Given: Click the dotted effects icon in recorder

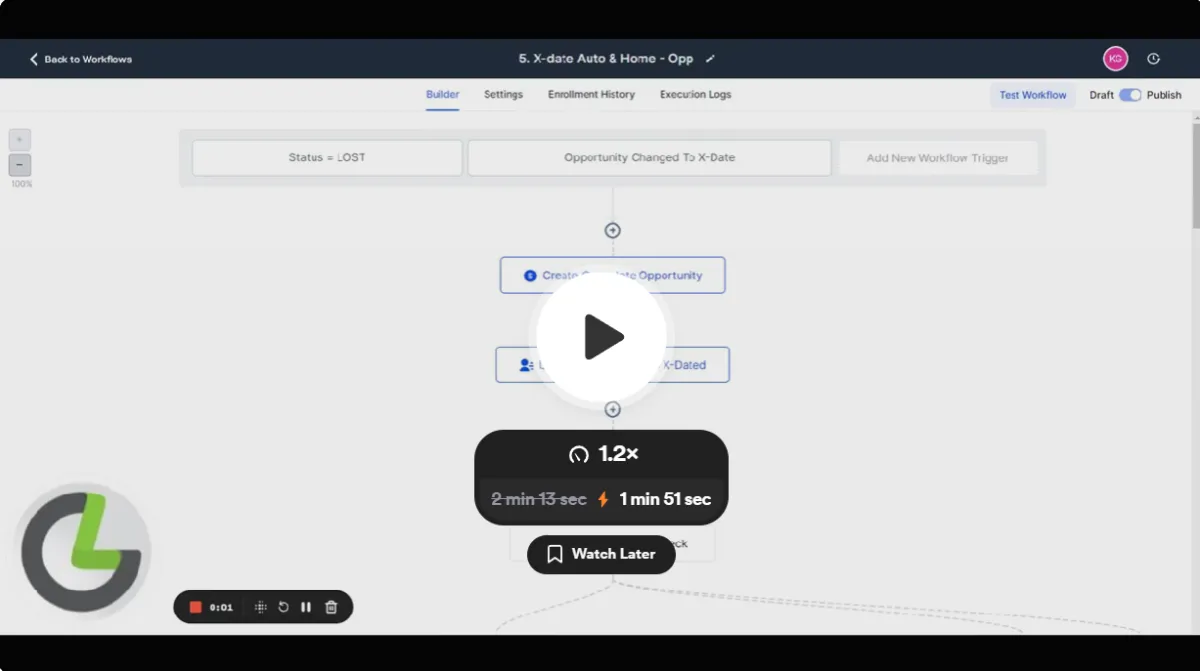Looking at the screenshot, I should point(260,607).
